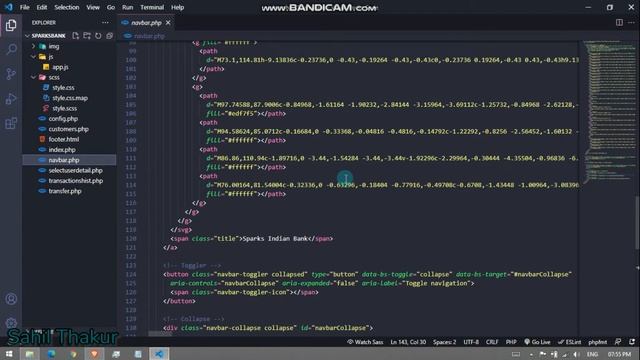Open style.css file
This screenshot has width=640, height=360.
pos(63,87)
